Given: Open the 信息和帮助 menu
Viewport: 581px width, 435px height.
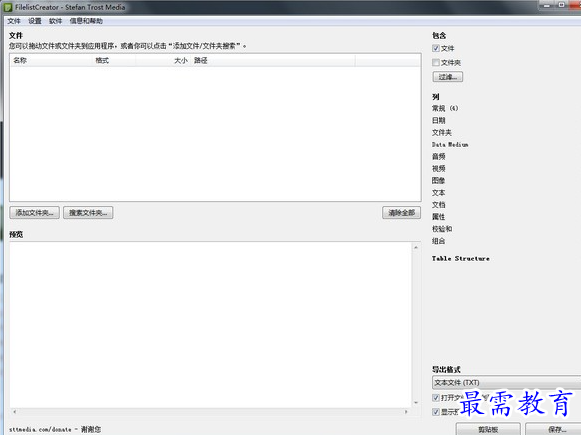Looking at the screenshot, I should click(86, 21).
